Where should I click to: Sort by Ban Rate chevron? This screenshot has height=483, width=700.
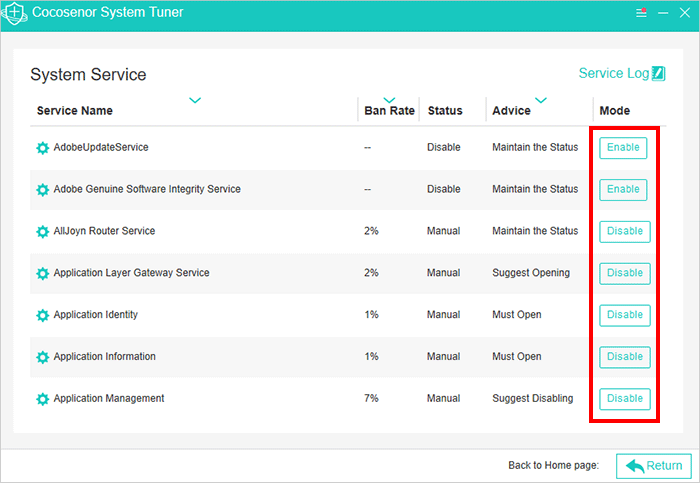click(x=389, y=100)
